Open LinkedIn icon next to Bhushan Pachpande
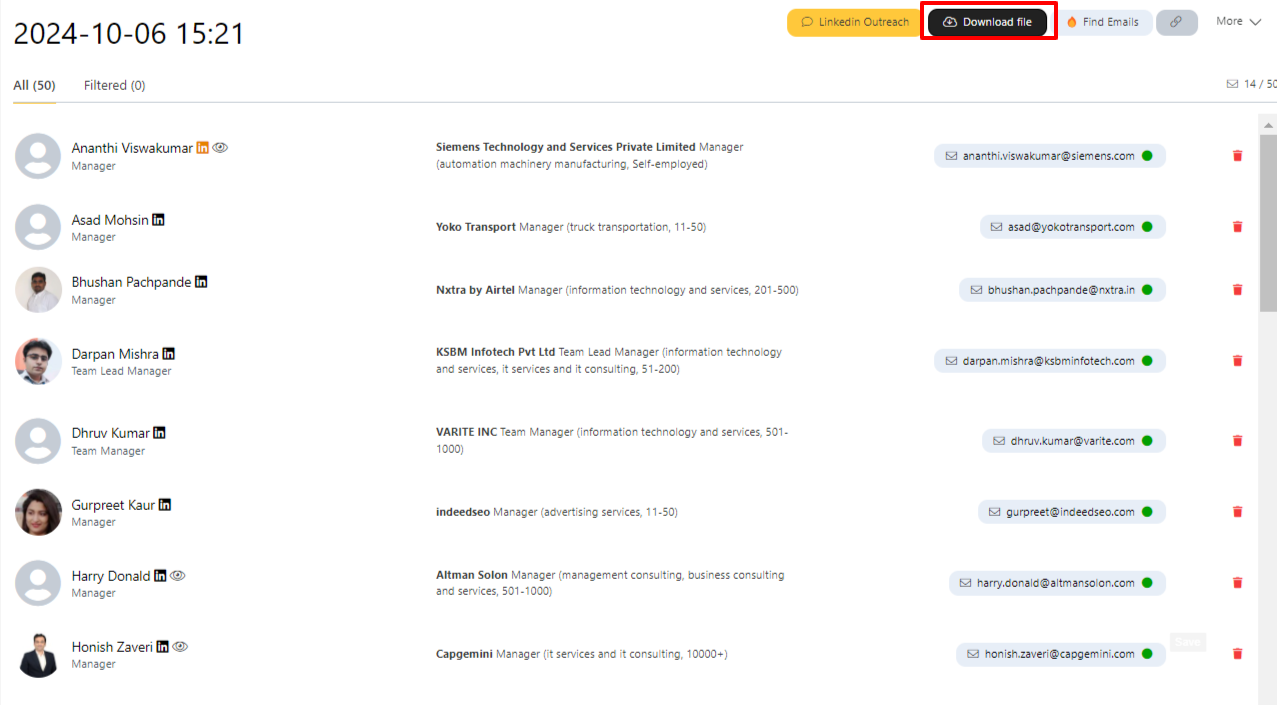1277x705 pixels. pyautogui.click(x=201, y=282)
